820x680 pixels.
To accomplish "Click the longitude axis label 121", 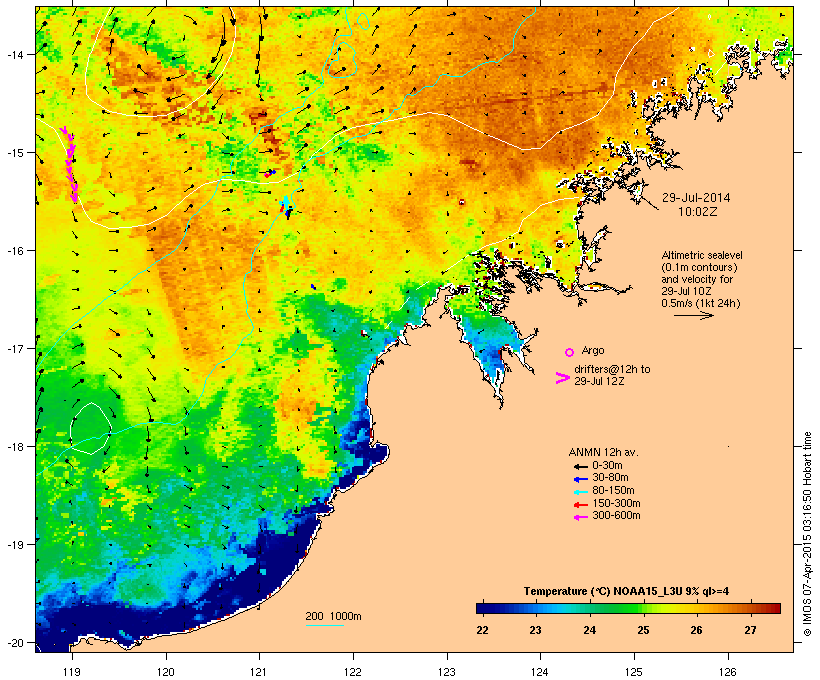I will coord(259,672).
